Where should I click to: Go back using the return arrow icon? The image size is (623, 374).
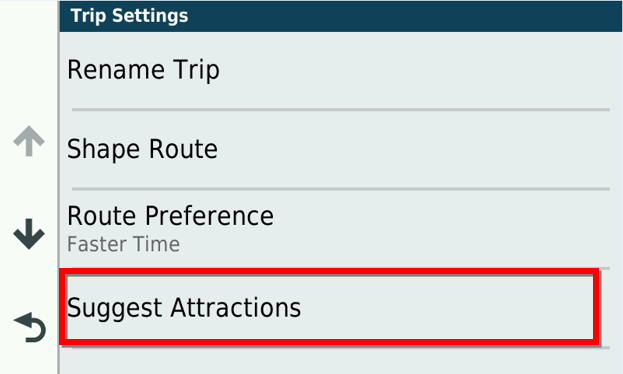pyautogui.click(x=30, y=327)
